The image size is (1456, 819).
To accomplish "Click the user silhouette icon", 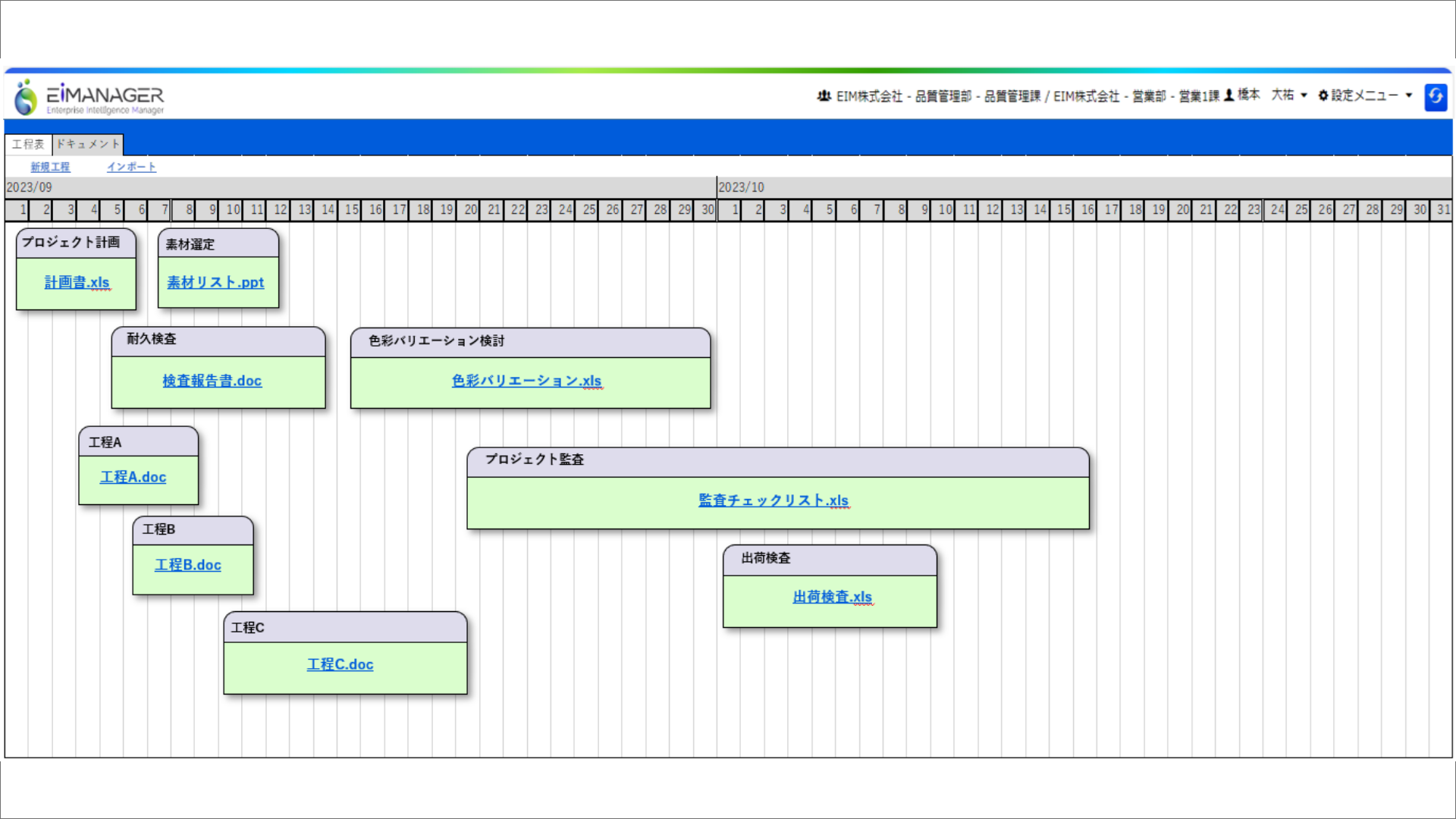I will (x=1229, y=96).
